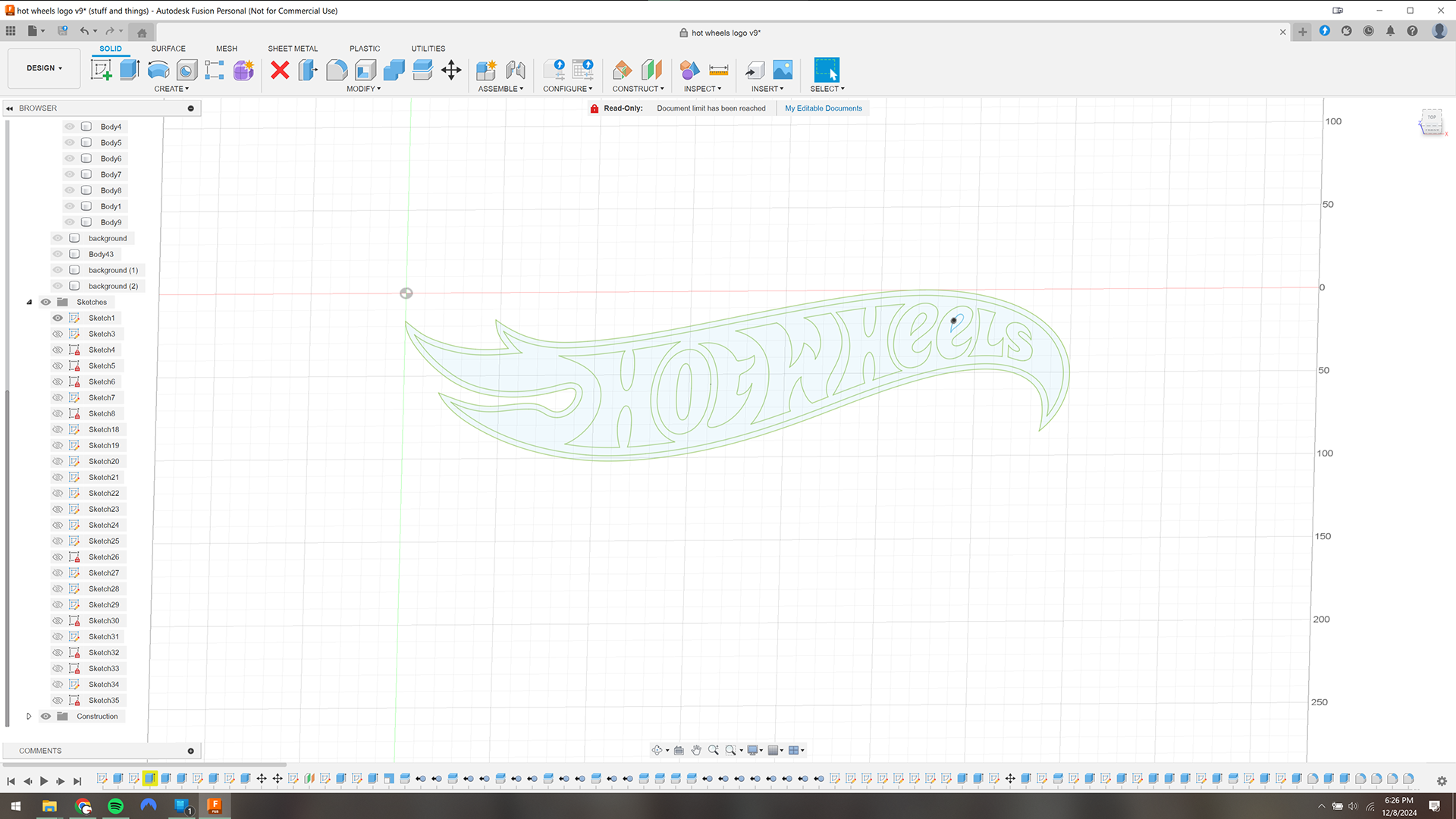
Task: Click the ViewCube TOP face
Action: click(x=1432, y=119)
